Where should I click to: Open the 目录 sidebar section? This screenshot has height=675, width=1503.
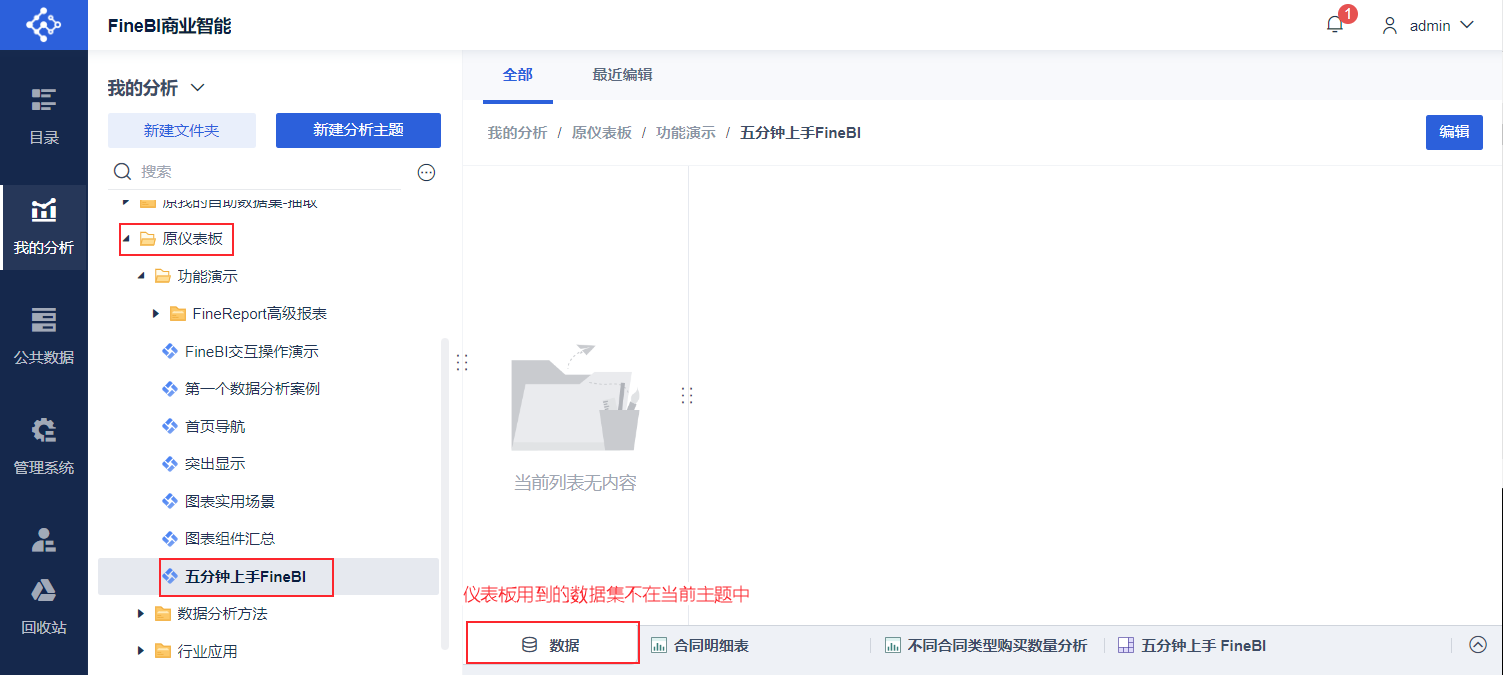44,117
